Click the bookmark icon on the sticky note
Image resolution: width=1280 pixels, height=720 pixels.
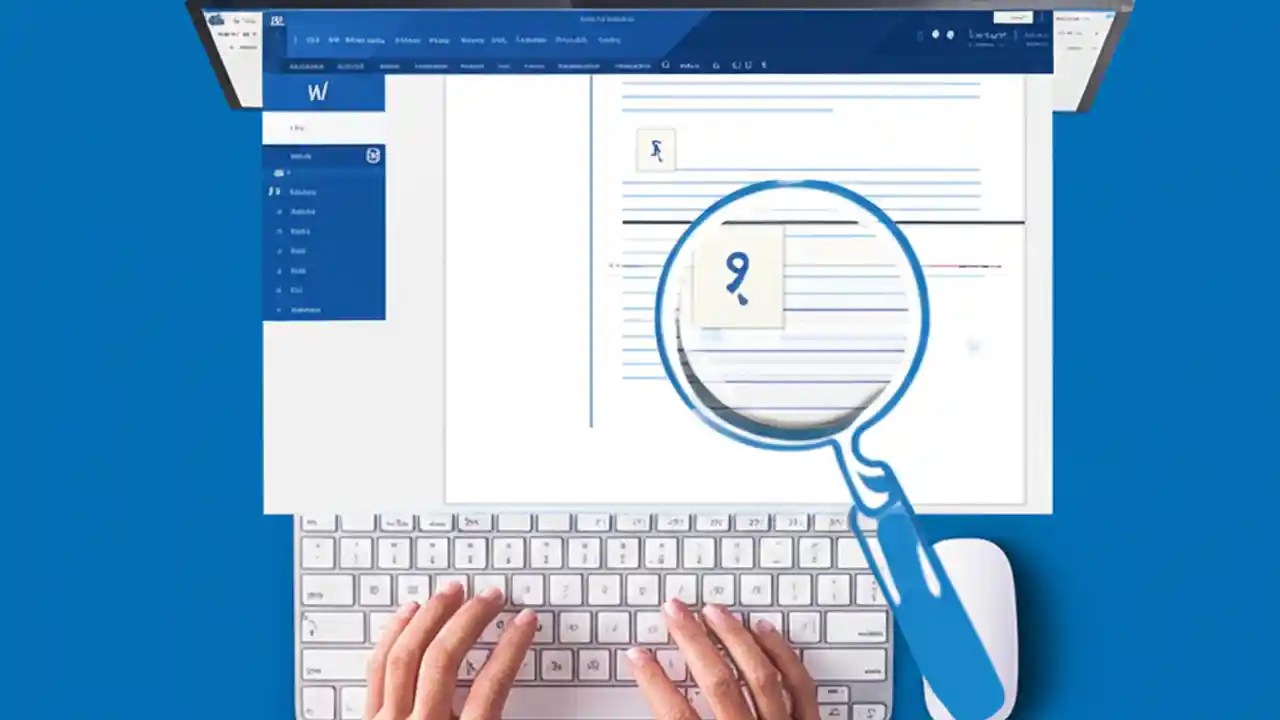[737, 277]
